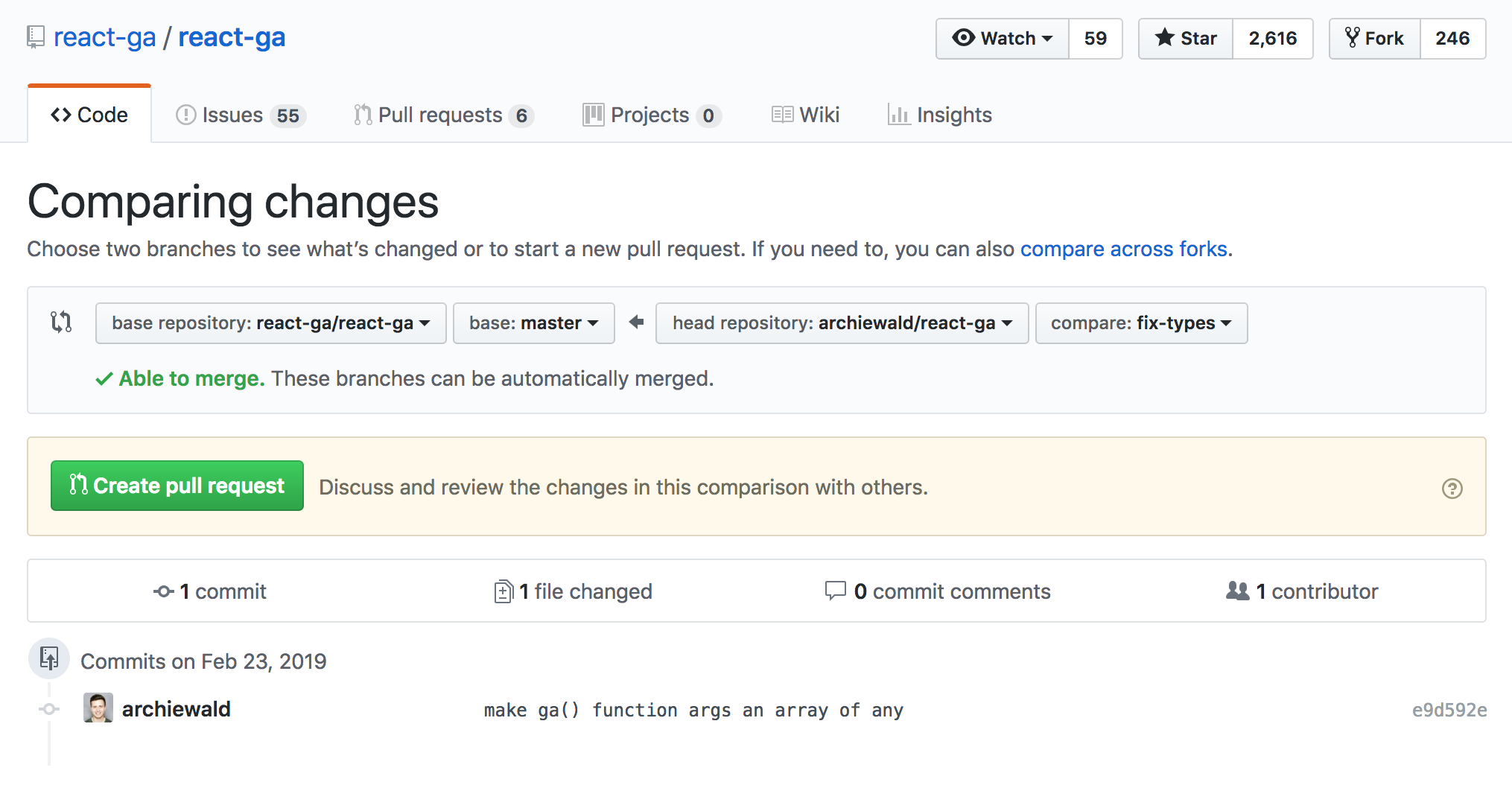Open the Issues tab
Image resolution: width=1512 pixels, height=785 pixels.
tap(241, 115)
